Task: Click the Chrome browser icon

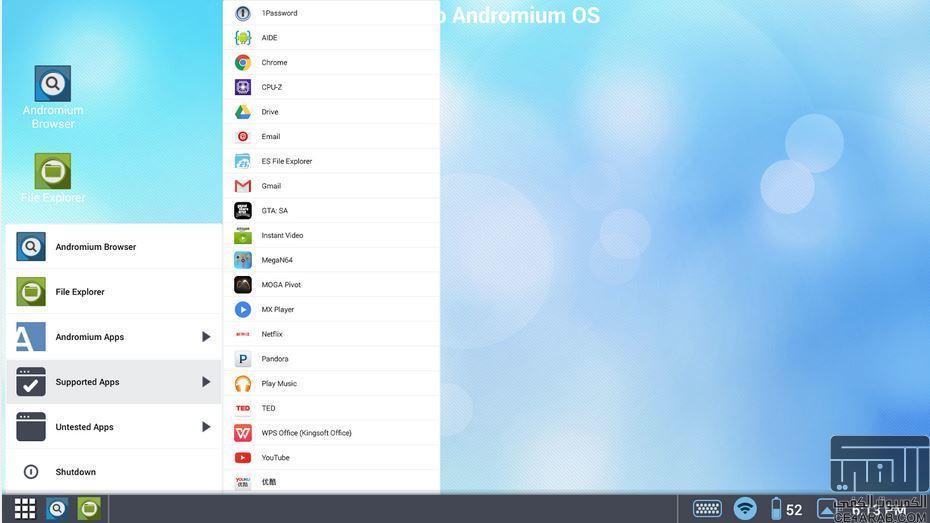Action: click(x=243, y=62)
